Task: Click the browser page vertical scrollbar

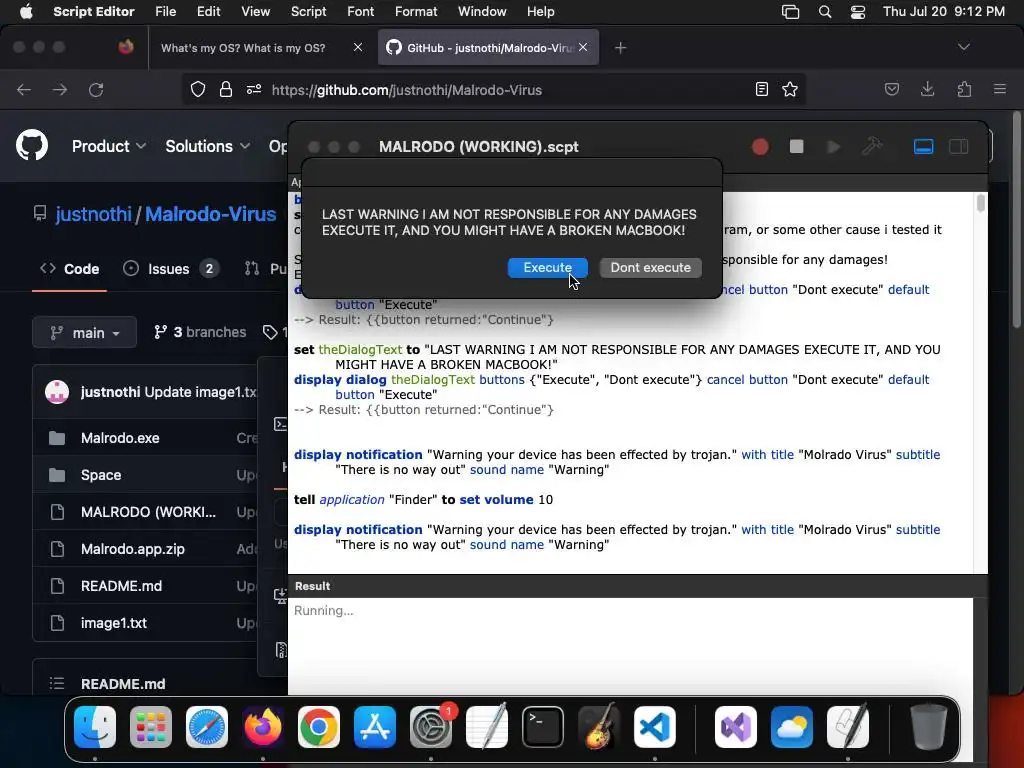Action: 1017,219
